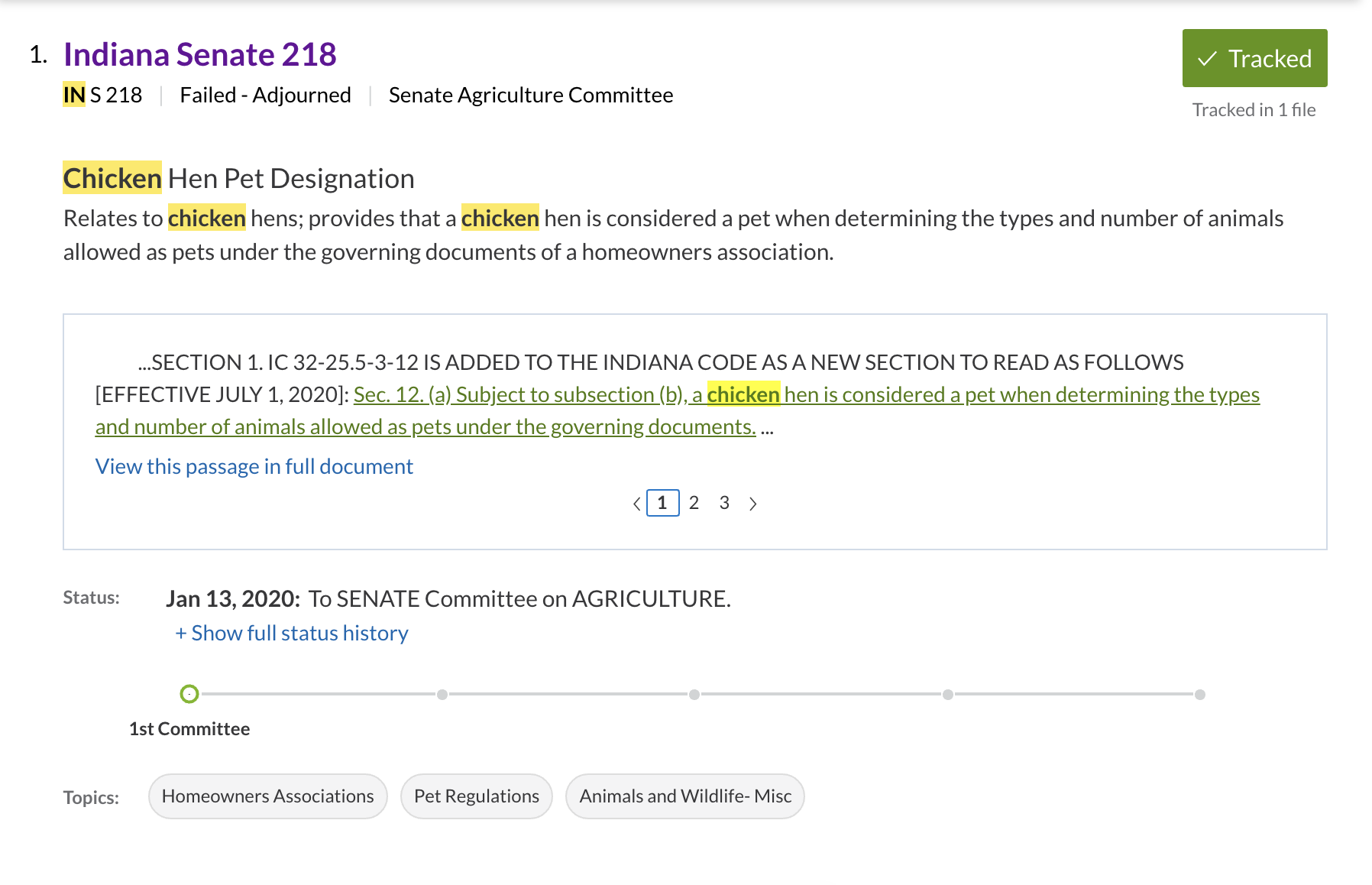The height and width of the screenshot is (885, 1372).
Task: Go to next passage with right chevron
Action: 753,504
